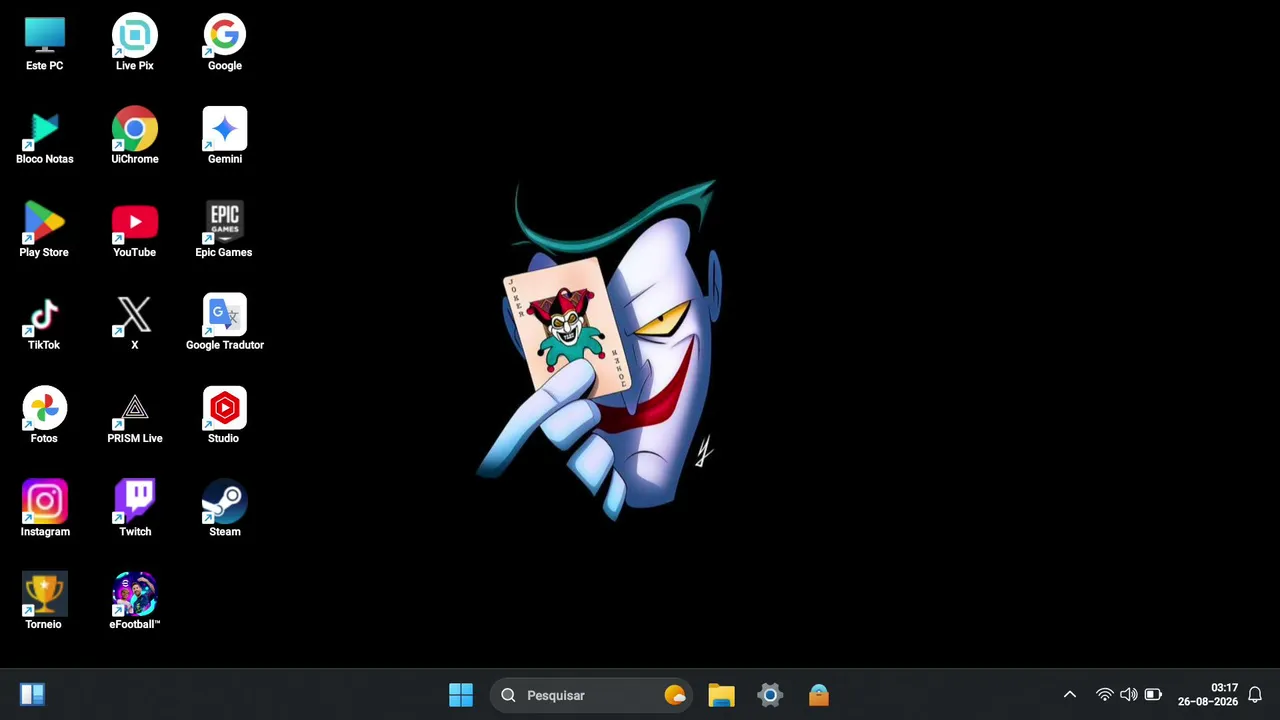Image resolution: width=1280 pixels, height=720 pixels.
Task: Click the speaker volume icon
Action: click(1129, 695)
